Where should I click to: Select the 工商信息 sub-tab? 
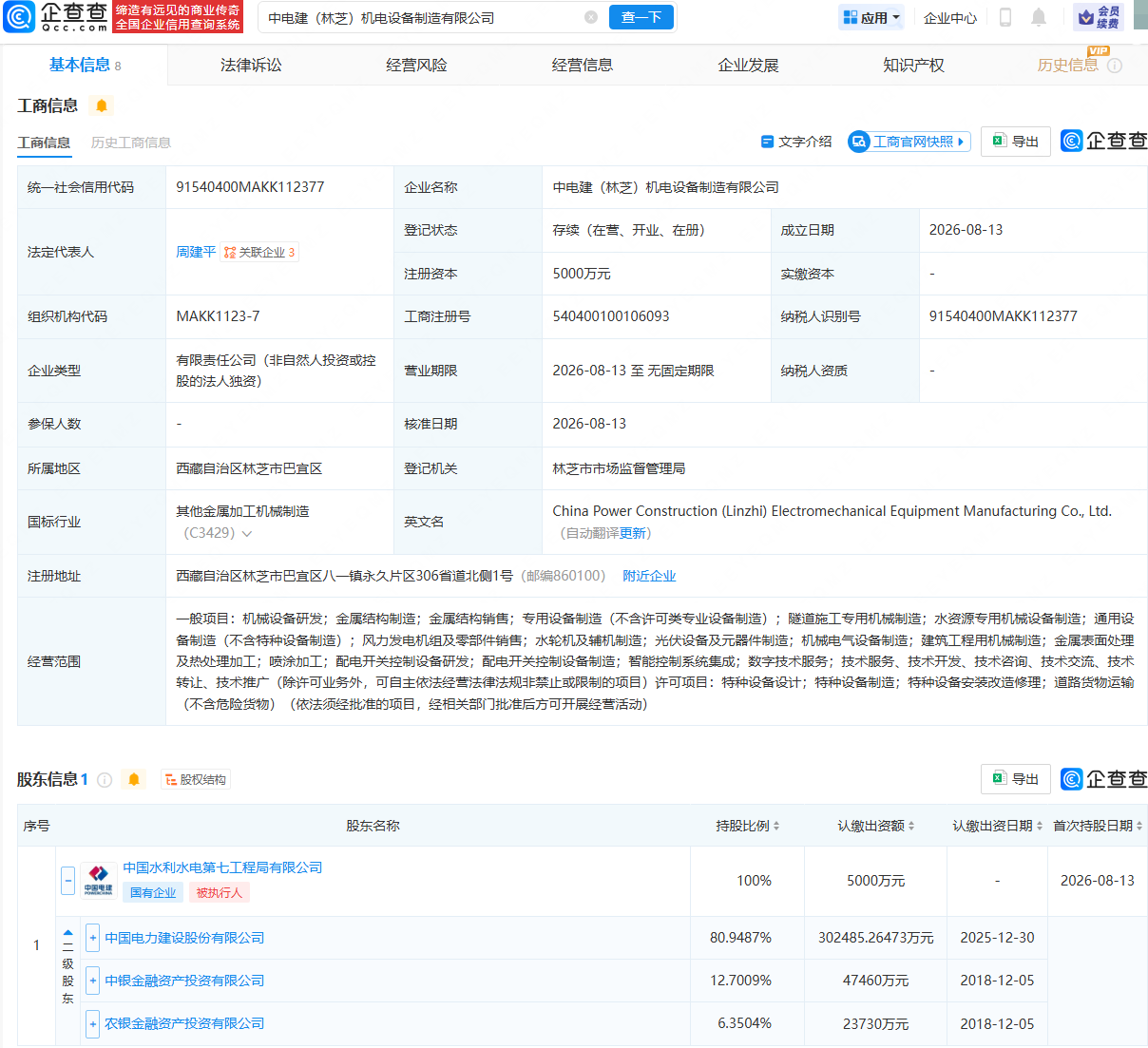44,143
